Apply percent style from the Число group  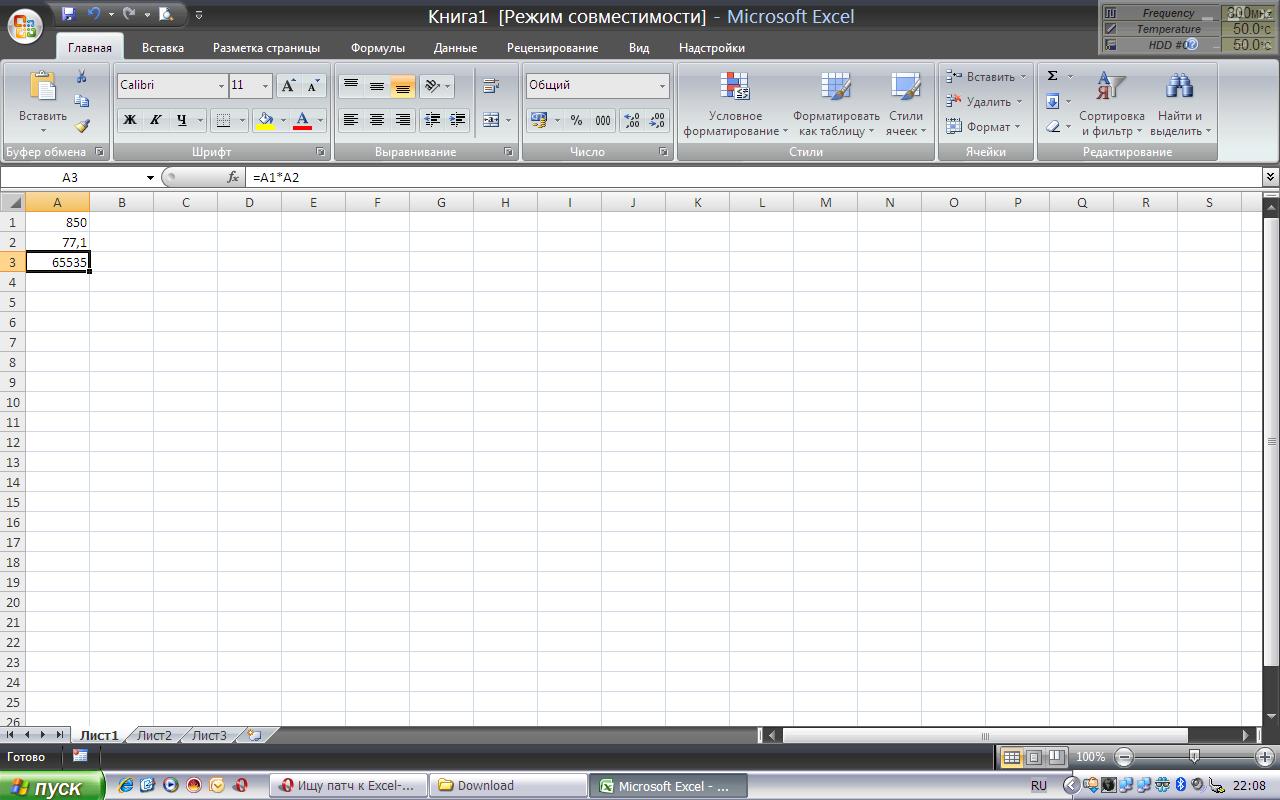[x=577, y=120]
